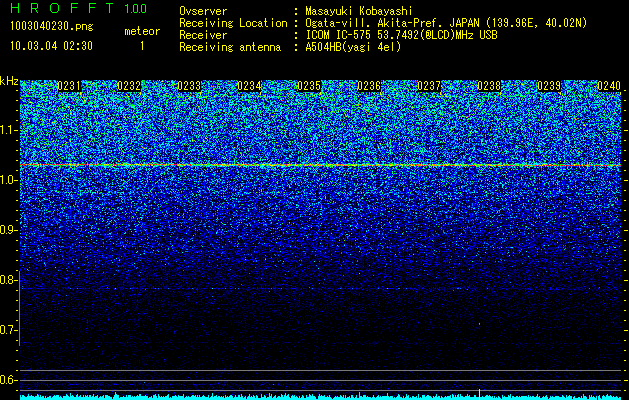Click the meteor count label
This screenshot has height=400, width=629.
coord(142,31)
